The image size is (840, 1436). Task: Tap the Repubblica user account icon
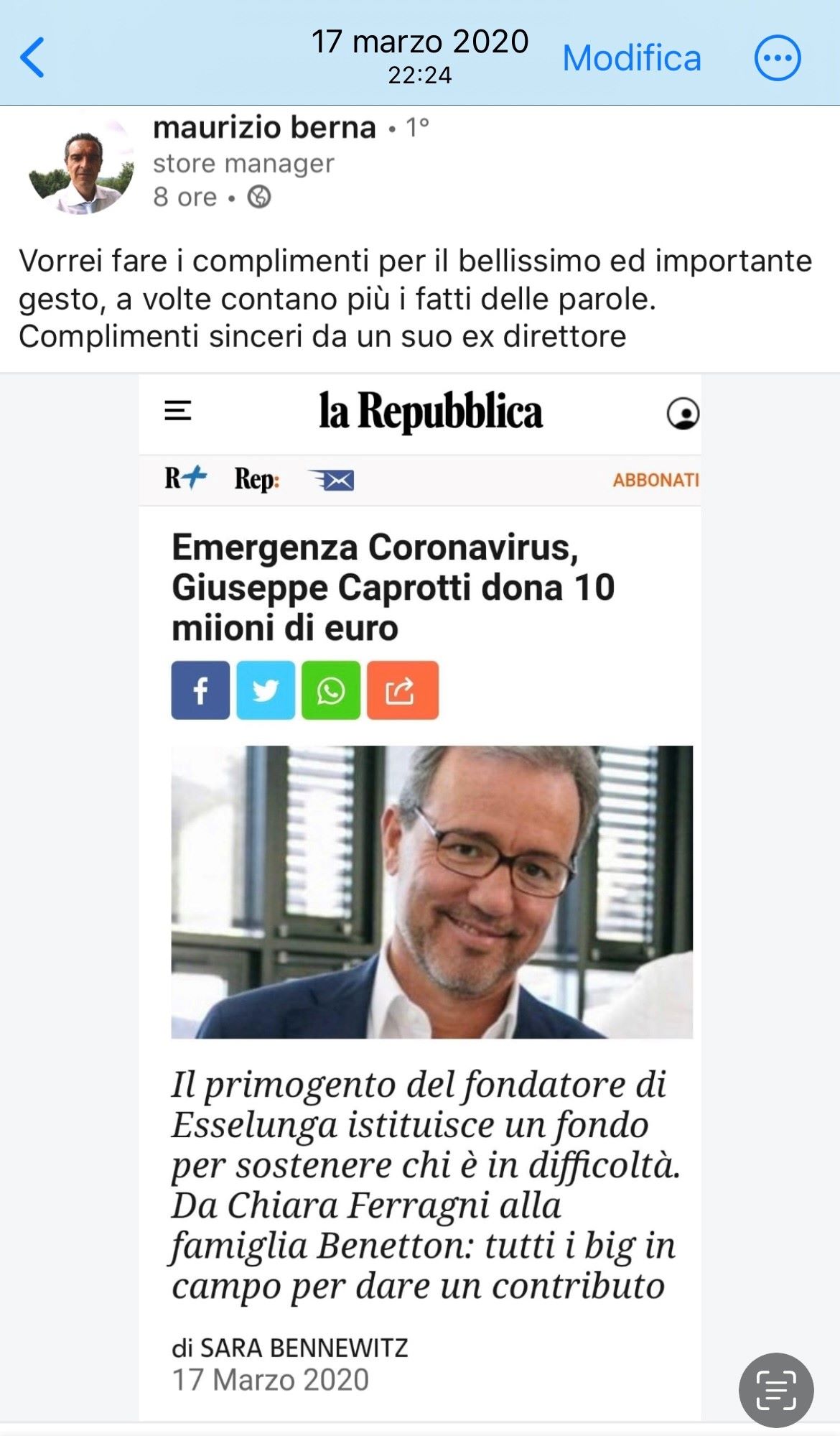pos(683,413)
